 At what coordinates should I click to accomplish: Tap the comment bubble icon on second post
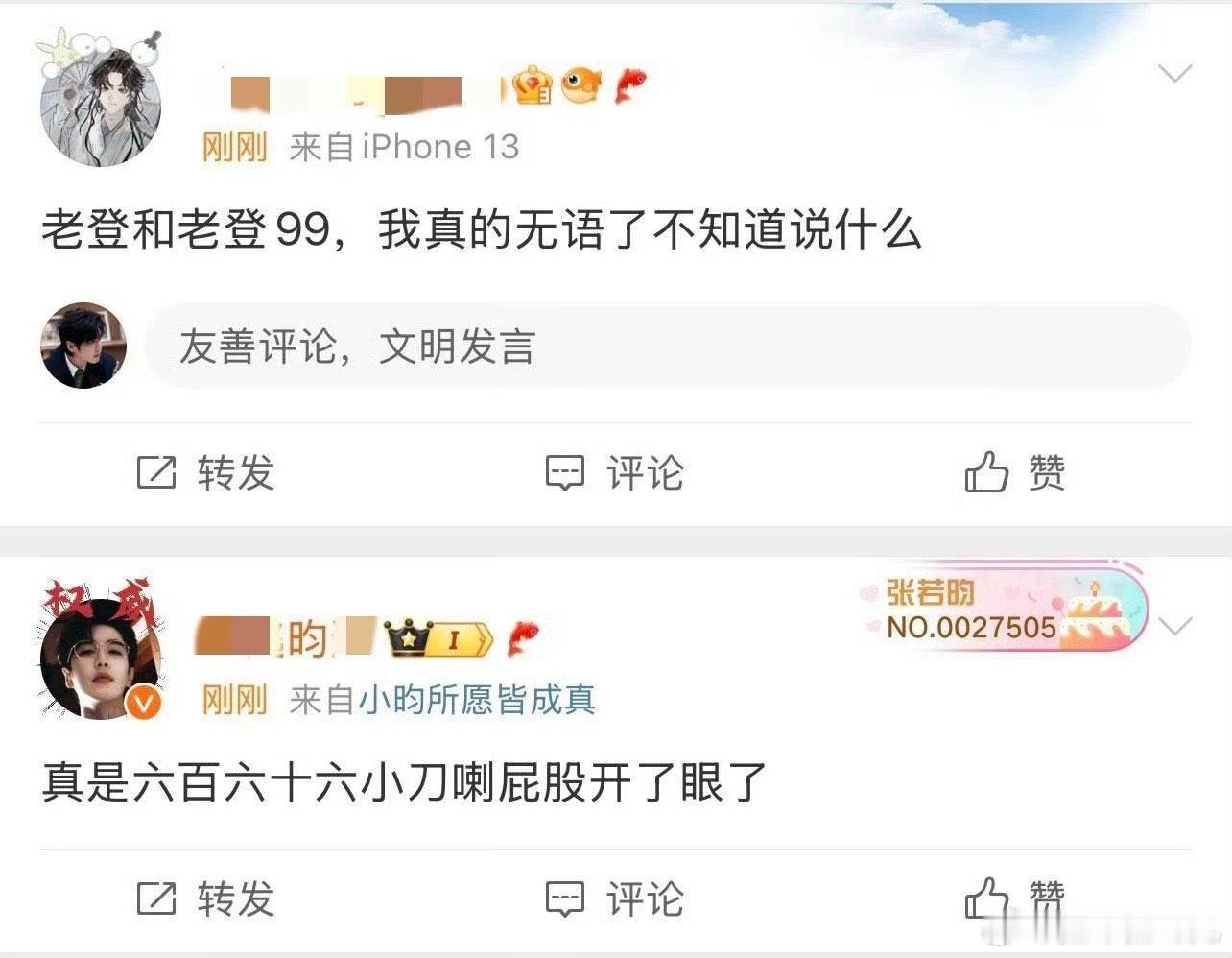tap(565, 898)
